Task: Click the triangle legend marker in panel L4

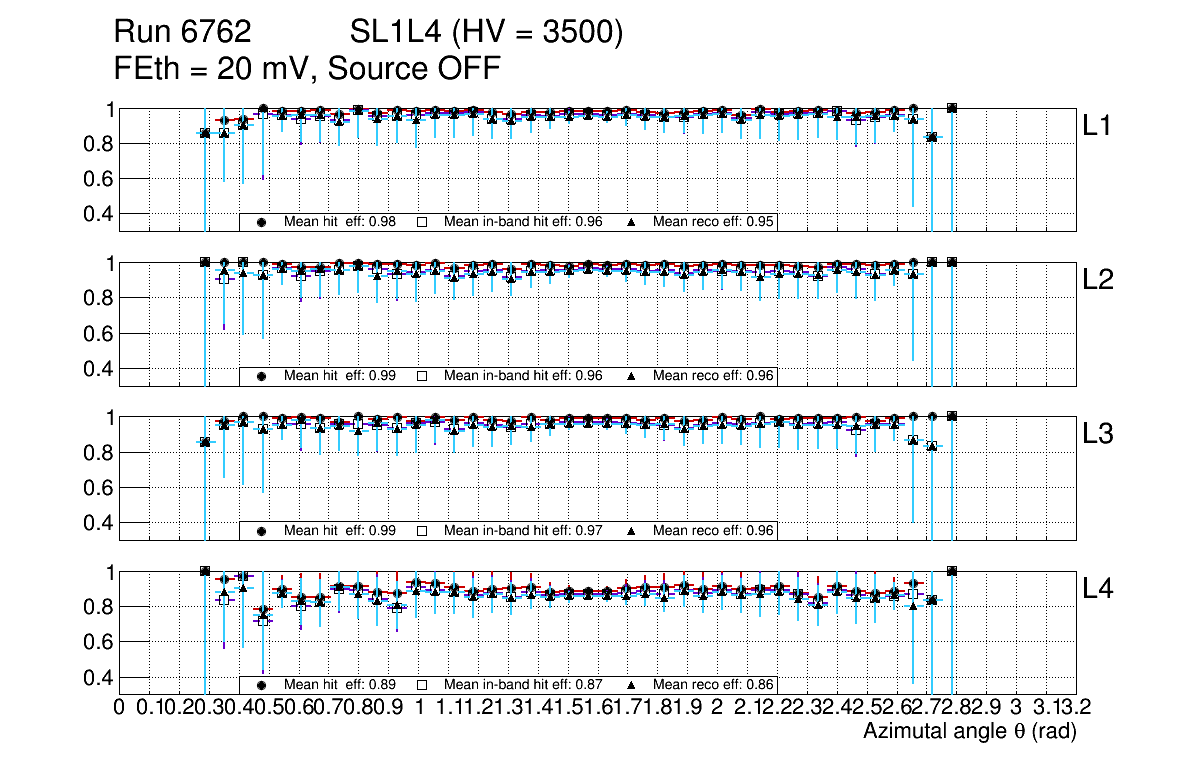Action: click(632, 685)
